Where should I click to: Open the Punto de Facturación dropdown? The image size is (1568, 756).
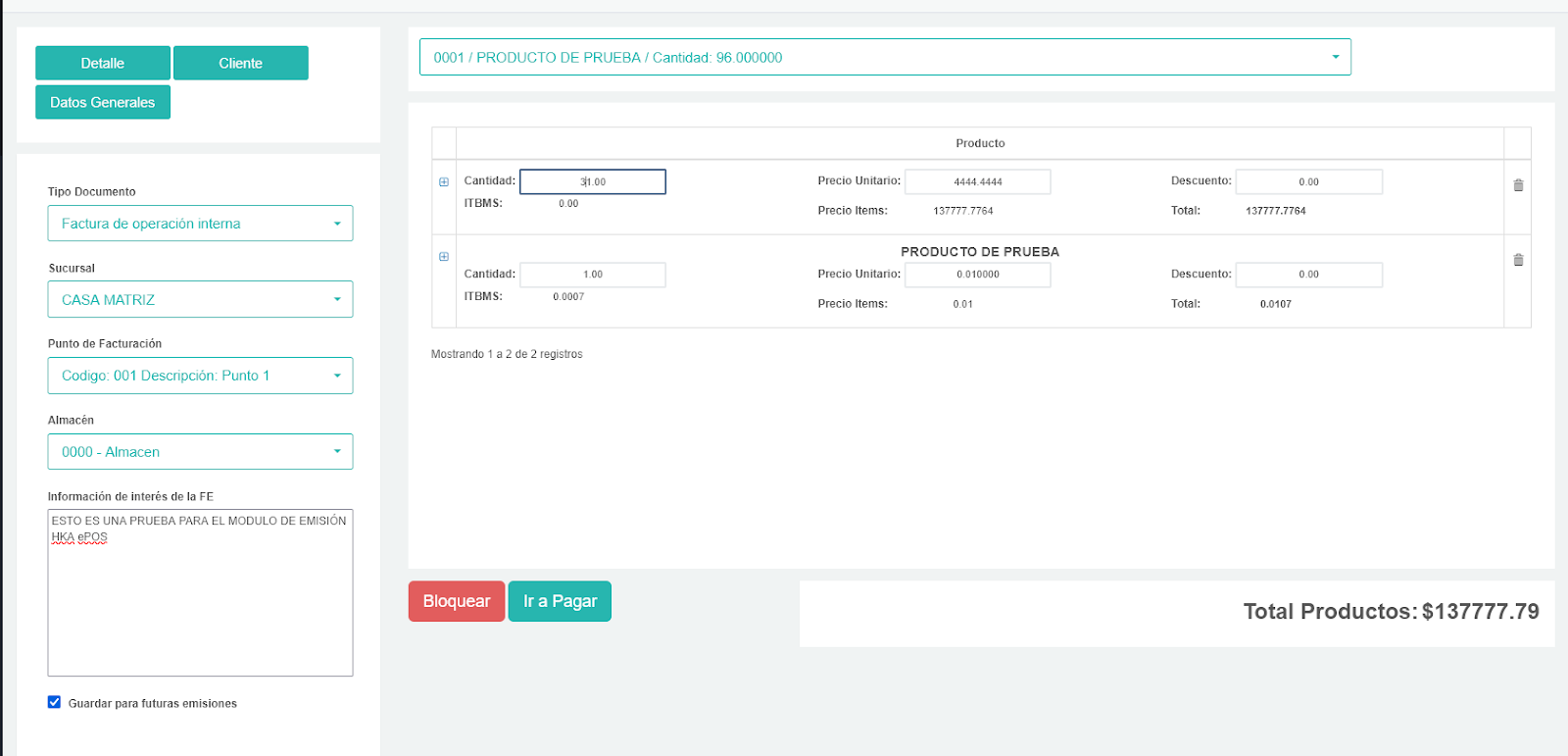click(200, 376)
